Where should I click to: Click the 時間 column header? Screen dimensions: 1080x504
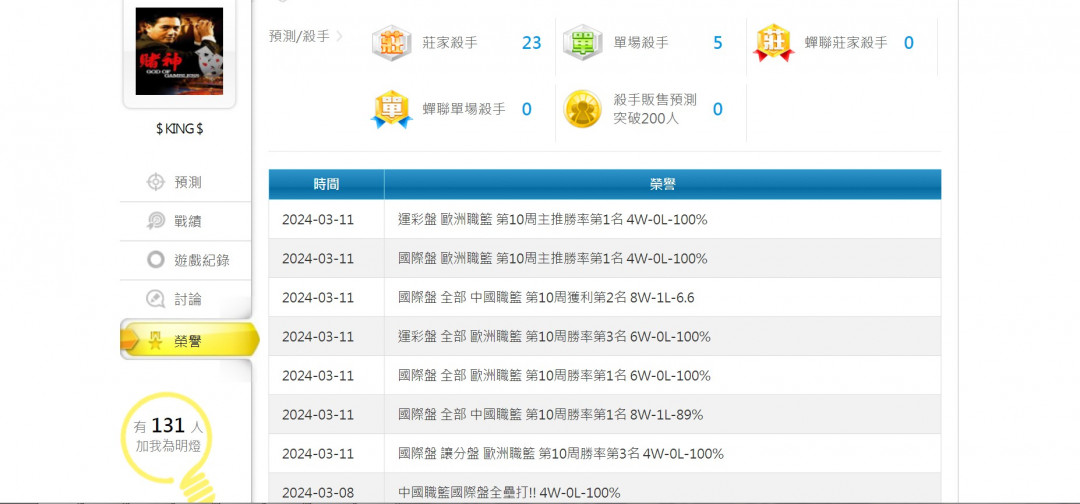click(x=326, y=184)
